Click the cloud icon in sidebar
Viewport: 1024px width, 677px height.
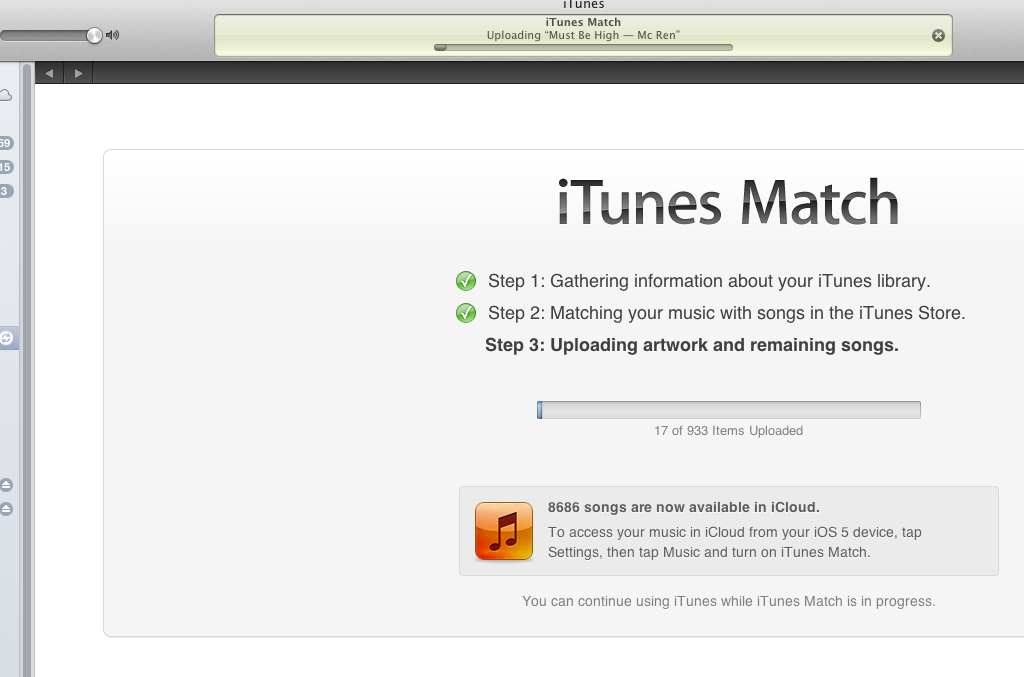(x=6, y=96)
